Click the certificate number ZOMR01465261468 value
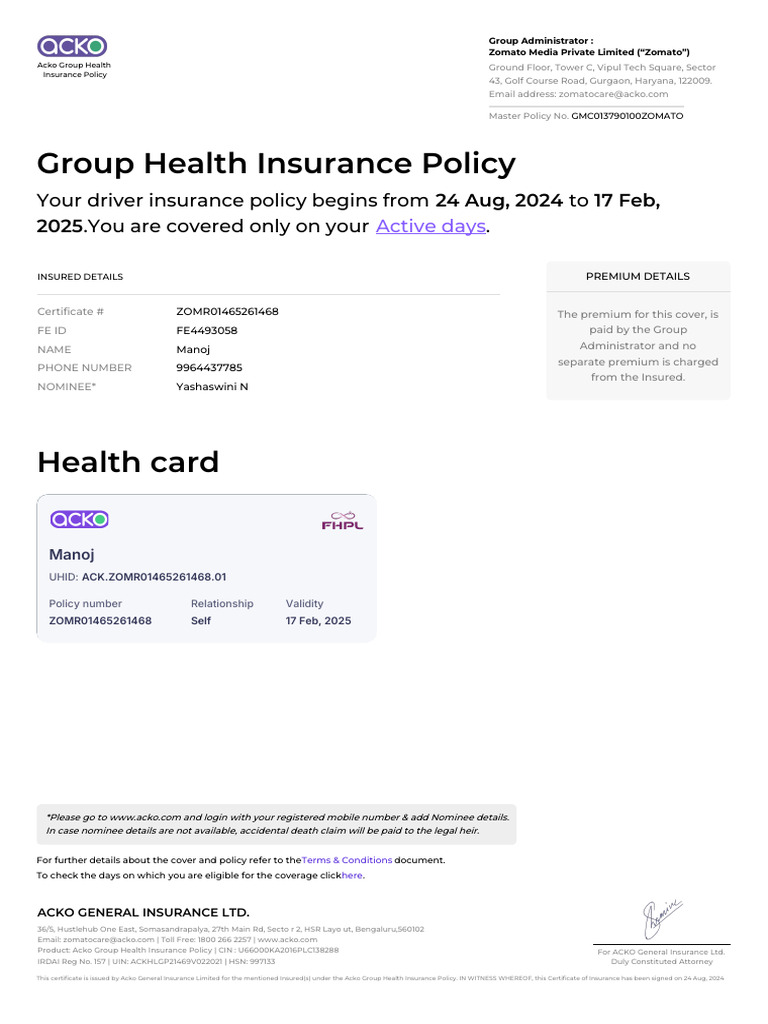The height and width of the screenshot is (1024, 768). [x=227, y=311]
